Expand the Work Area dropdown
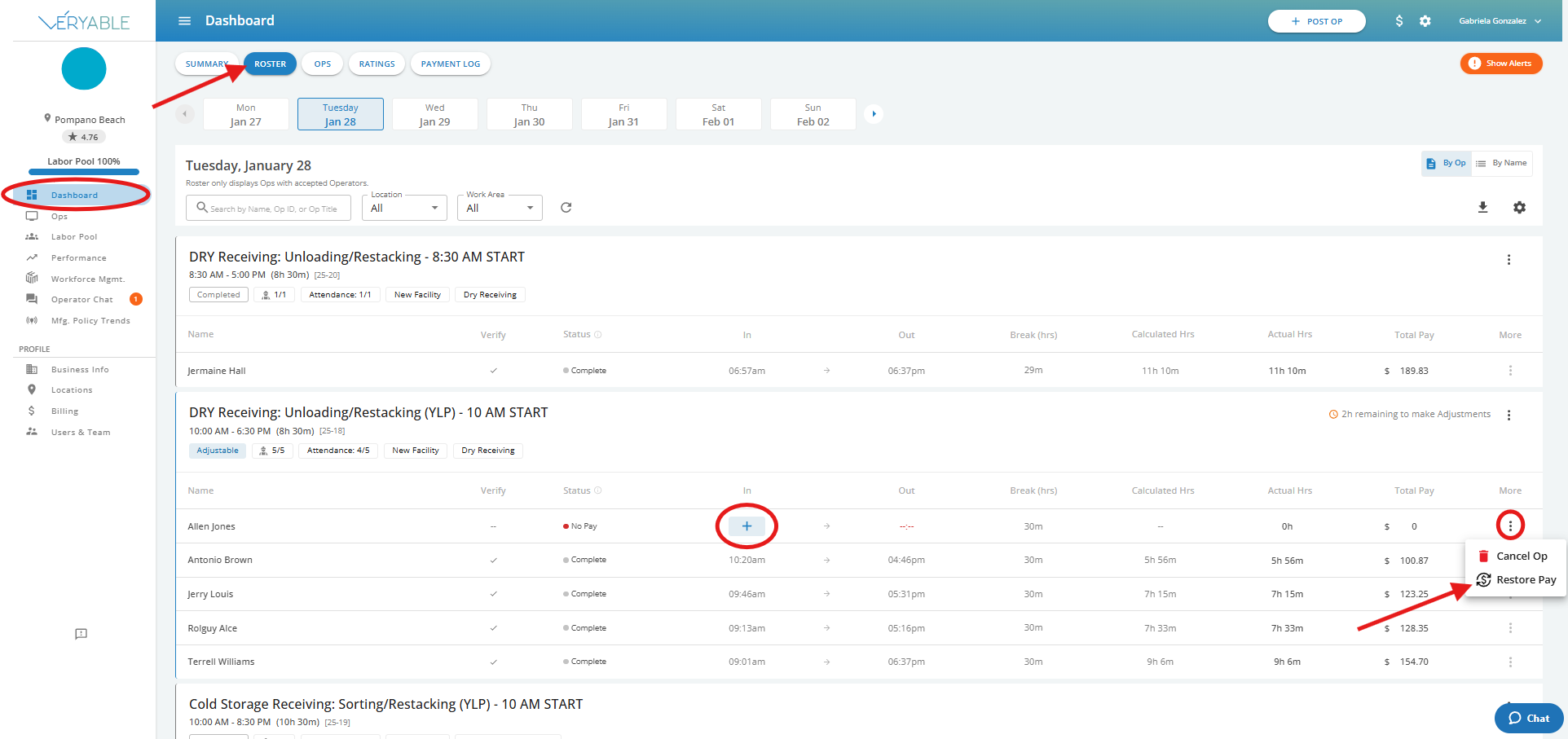 tap(500, 208)
